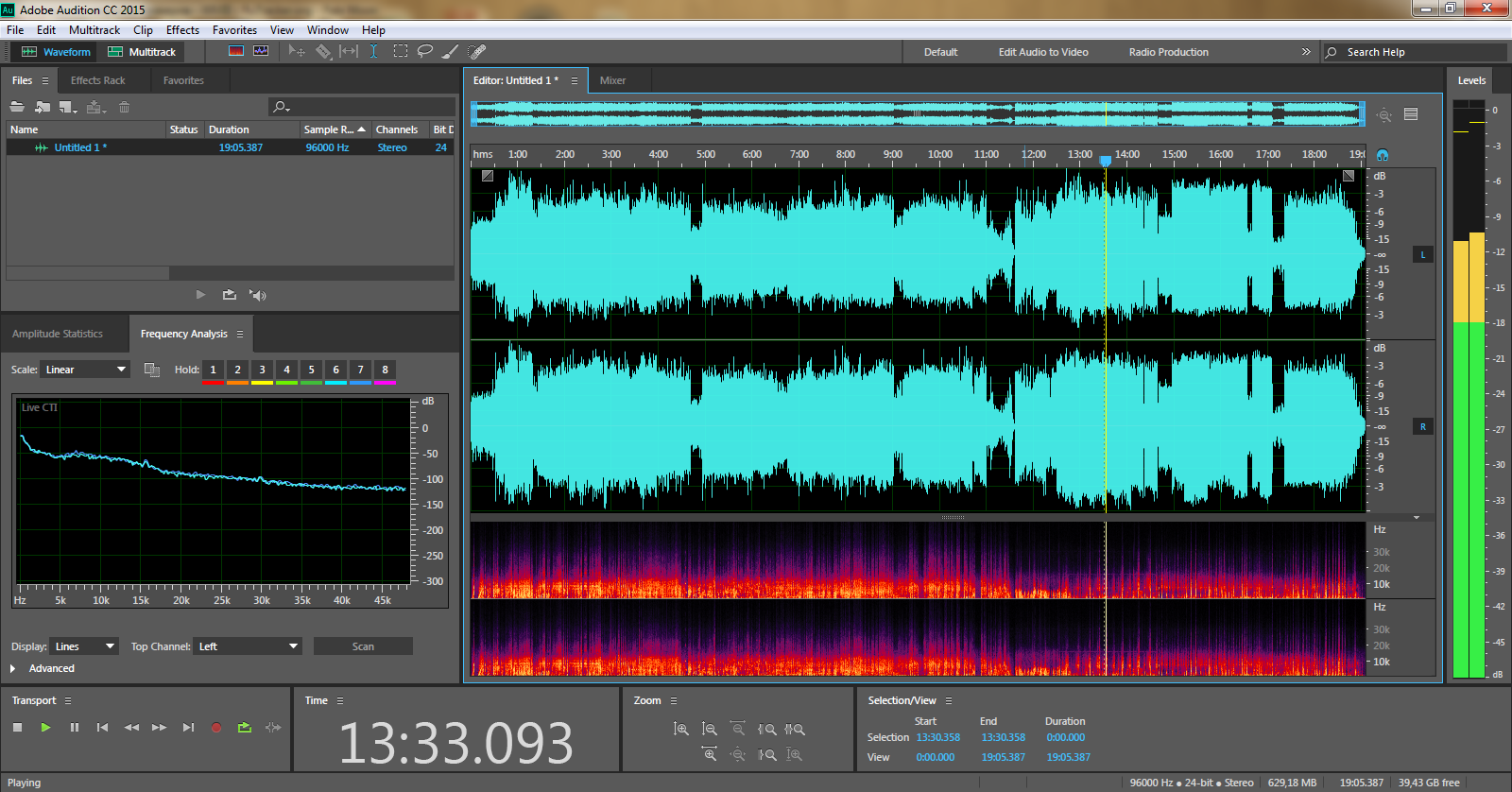Image resolution: width=1512 pixels, height=792 pixels.
Task: Open the Zoom panel menu
Action: pyautogui.click(x=674, y=700)
